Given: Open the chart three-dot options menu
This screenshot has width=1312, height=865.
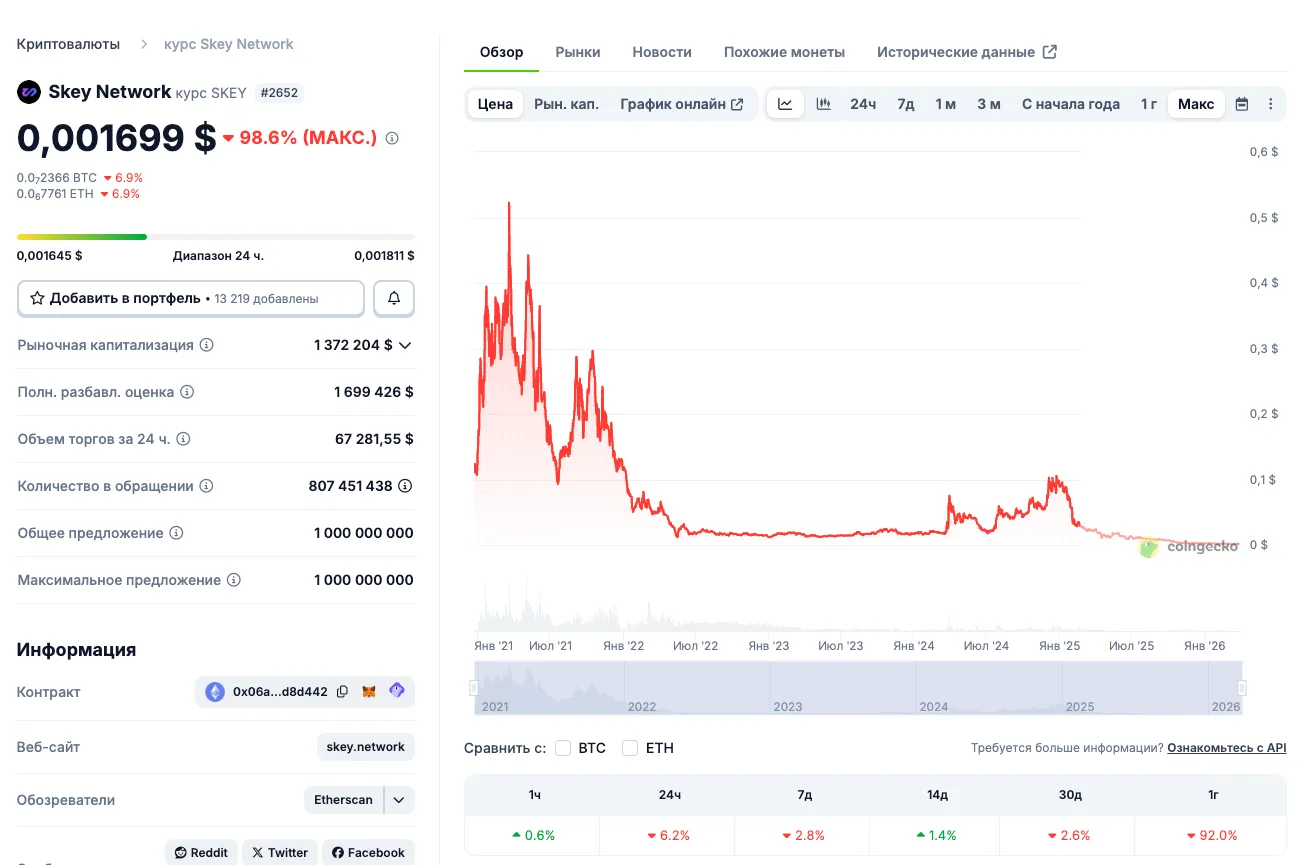Looking at the screenshot, I should click(1271, 104).
